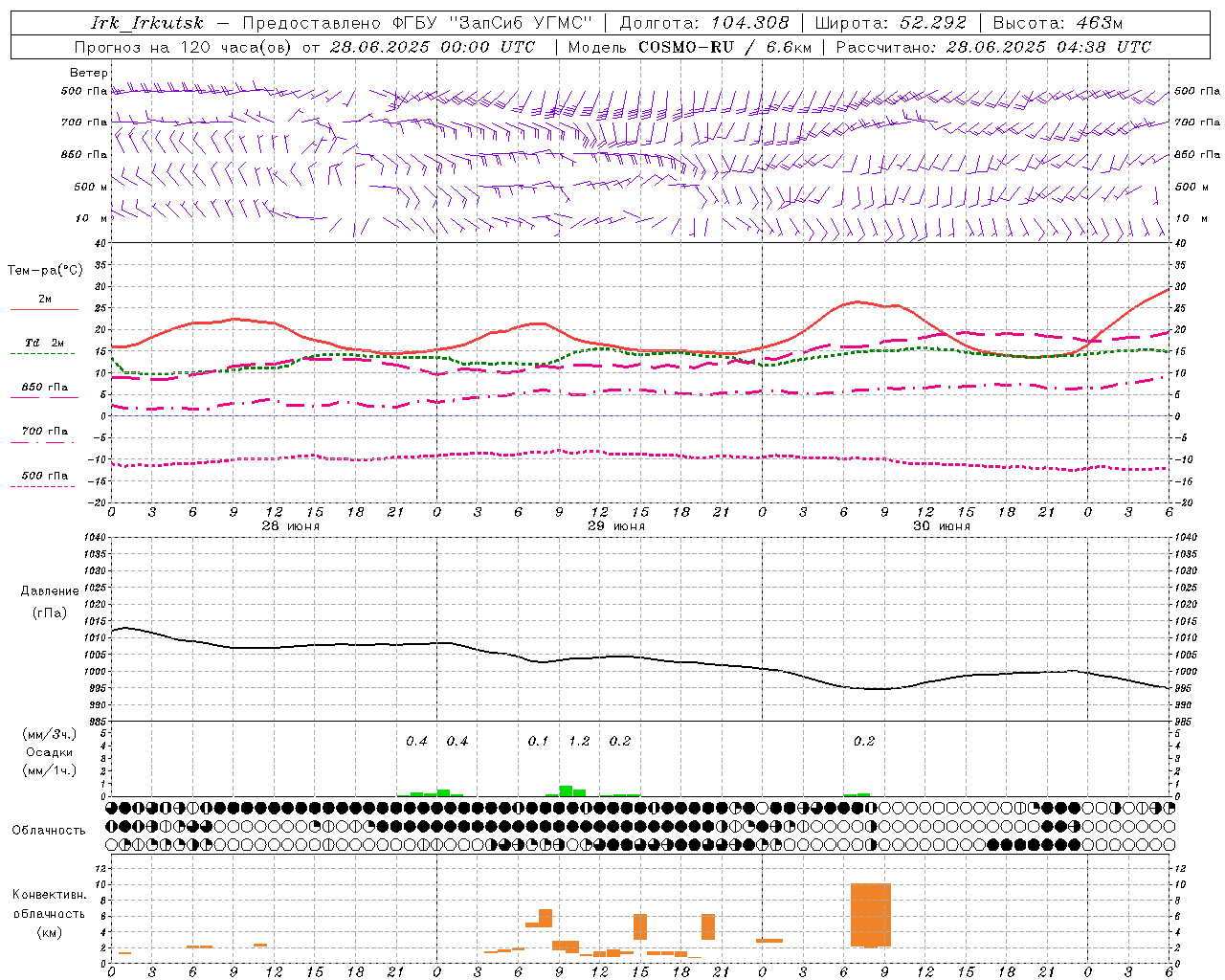Select Рассчитано: 28.06.2025 04:38 UTC timestamp
Viewport: 1225px width, 980px height.
tap(993, 47)
